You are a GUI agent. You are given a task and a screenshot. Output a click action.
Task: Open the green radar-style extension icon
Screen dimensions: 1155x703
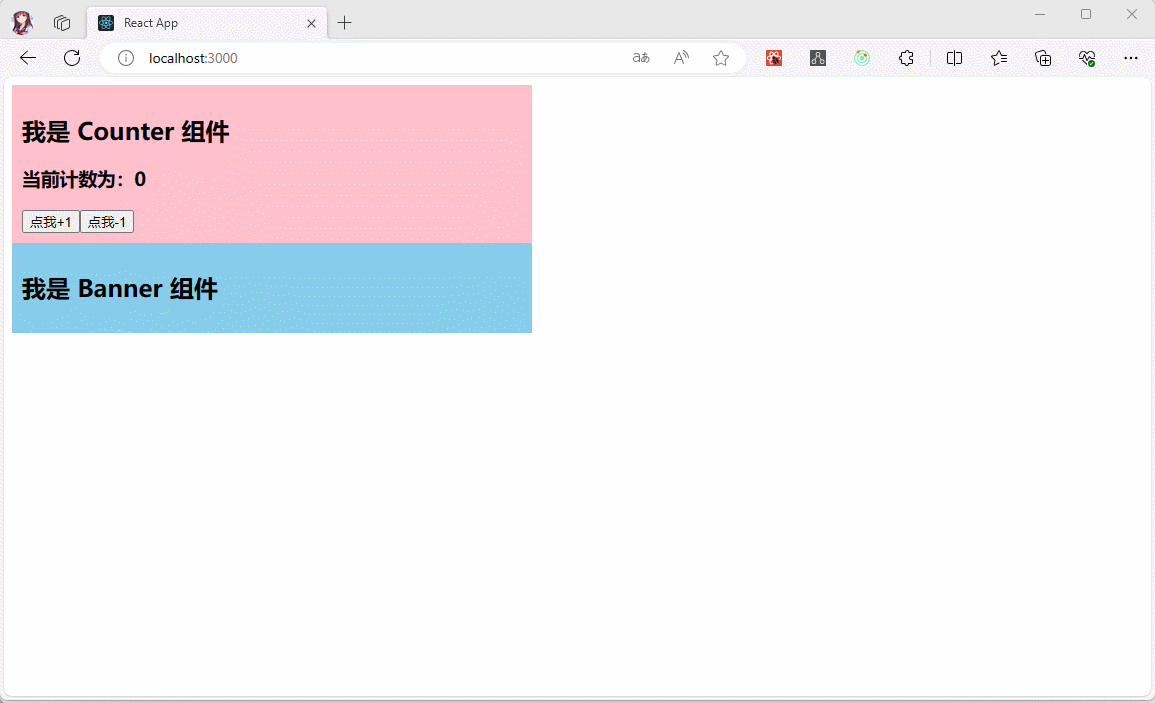click(862, 58)
